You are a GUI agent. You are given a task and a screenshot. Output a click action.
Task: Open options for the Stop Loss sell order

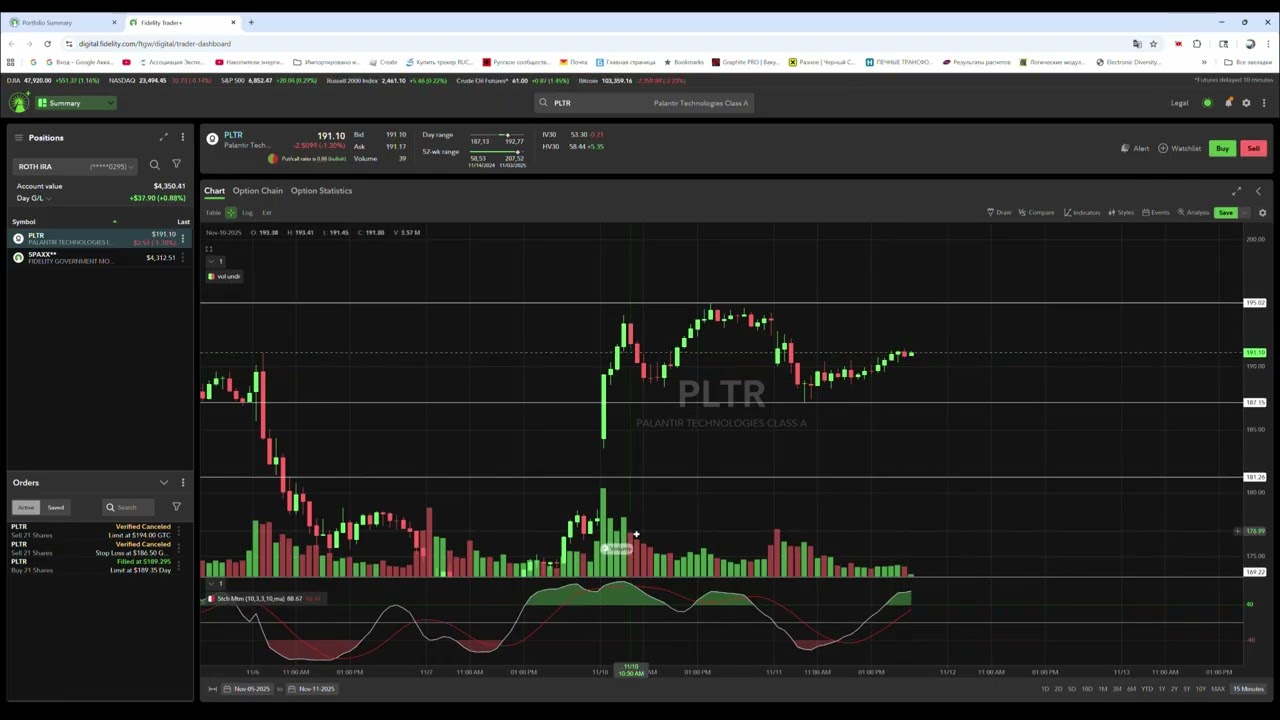pyautogui.click(x=178, y=548)
